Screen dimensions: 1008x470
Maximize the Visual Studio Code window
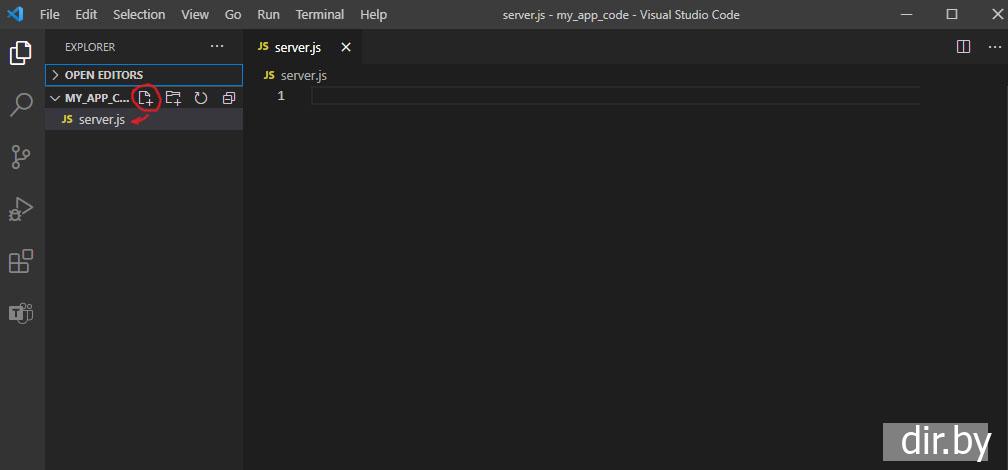952,14
